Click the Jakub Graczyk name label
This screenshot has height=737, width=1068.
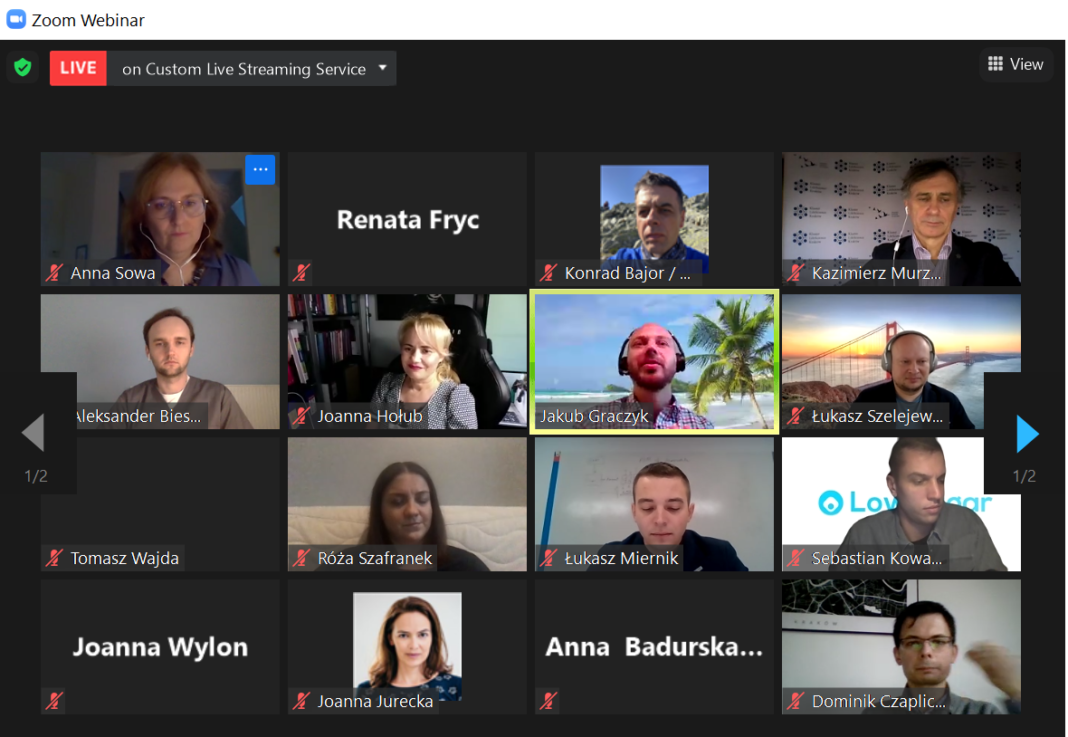[x=594, y=415]
